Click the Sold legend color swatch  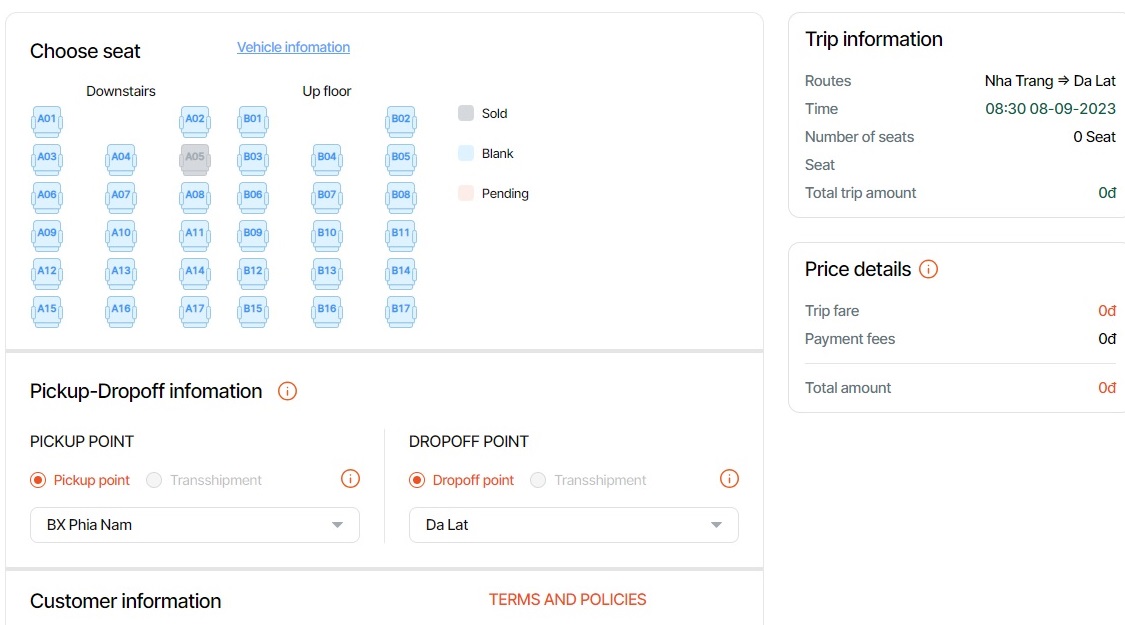coord(465,113)
